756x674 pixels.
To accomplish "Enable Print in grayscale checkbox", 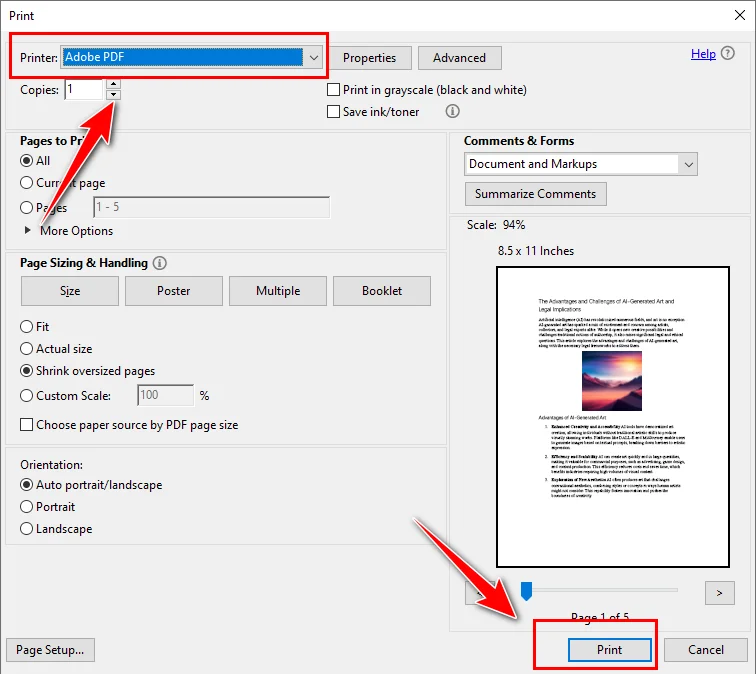I will click(x=333, y=90).
